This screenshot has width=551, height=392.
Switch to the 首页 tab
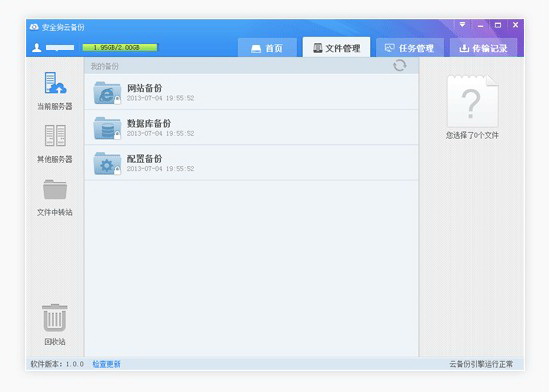267,48
